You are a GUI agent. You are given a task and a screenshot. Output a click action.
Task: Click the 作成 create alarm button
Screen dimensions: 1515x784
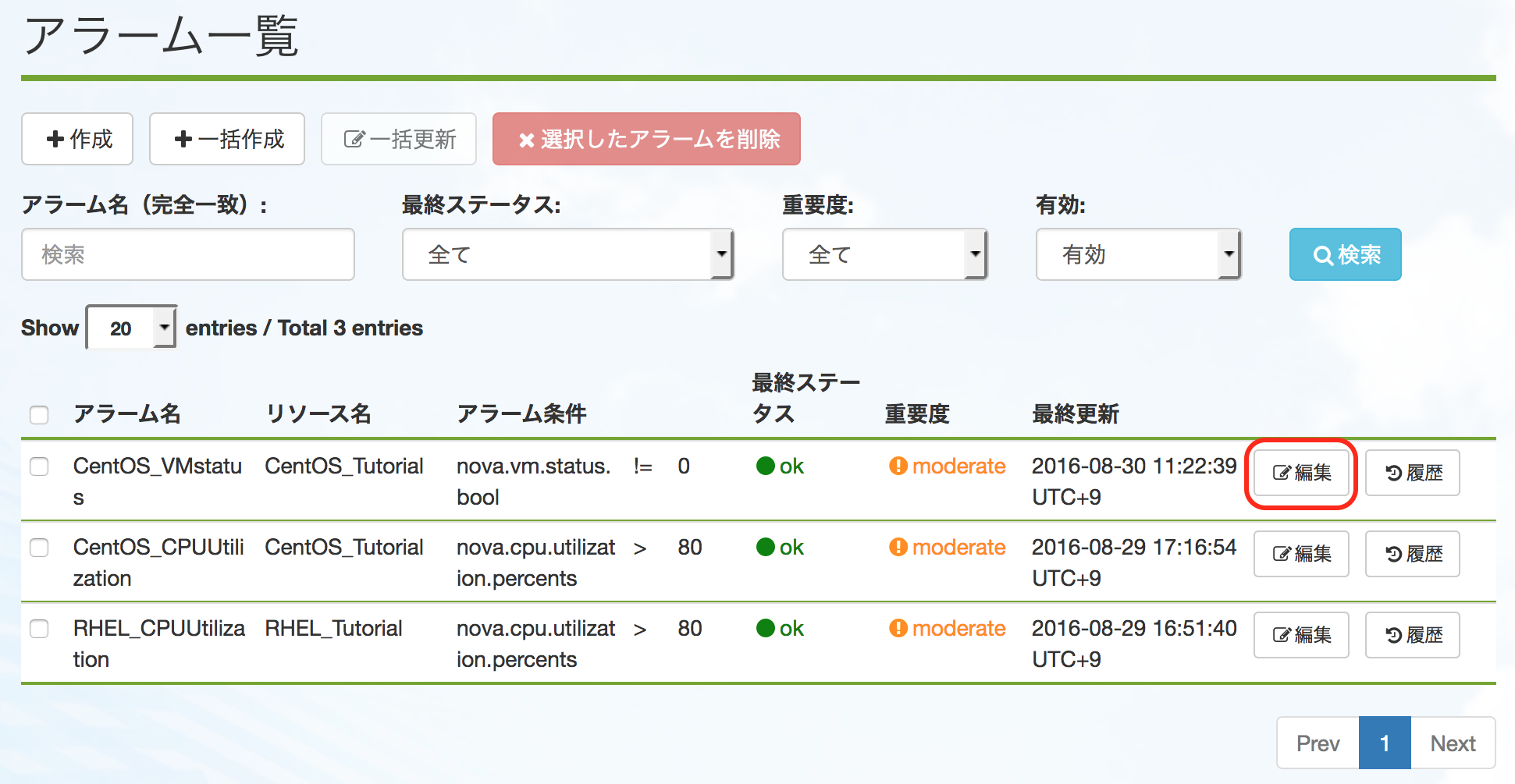77,139
